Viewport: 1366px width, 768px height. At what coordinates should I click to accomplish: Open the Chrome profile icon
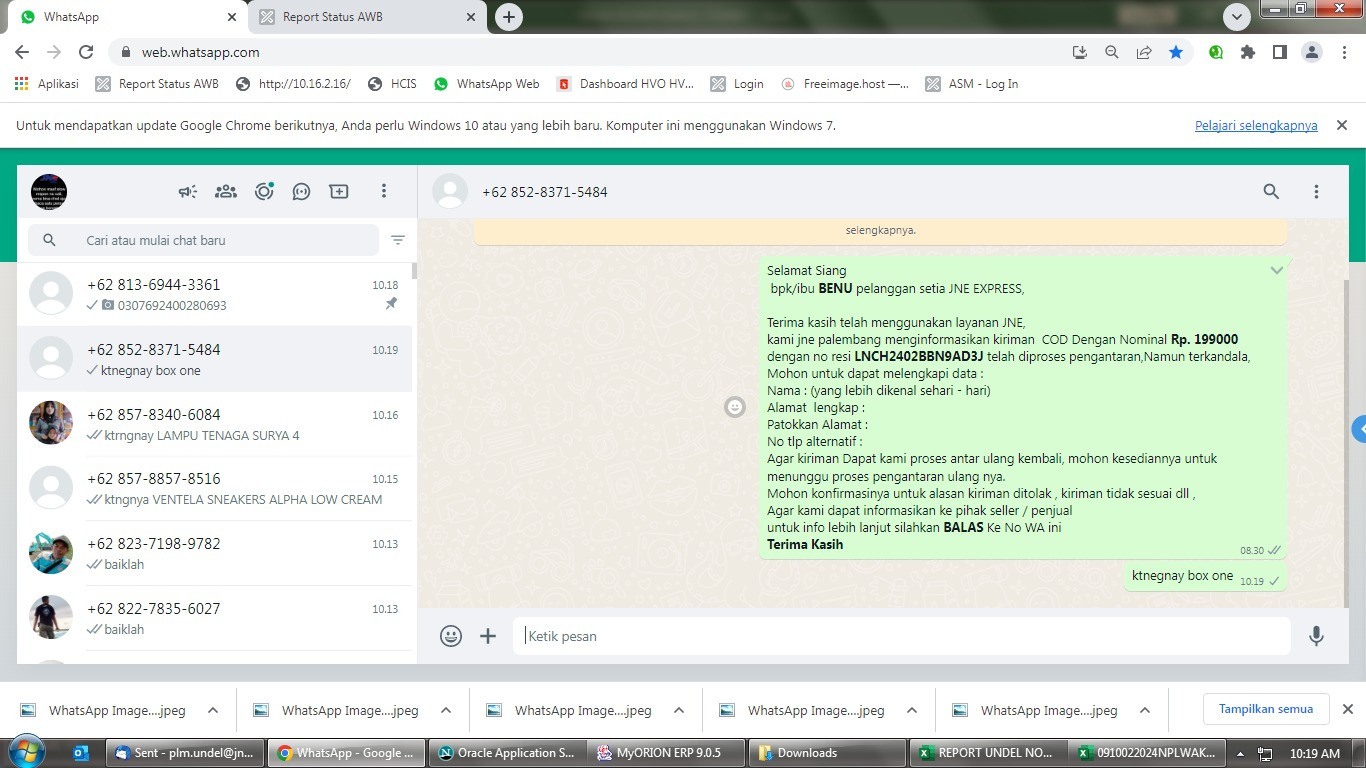1312,52
